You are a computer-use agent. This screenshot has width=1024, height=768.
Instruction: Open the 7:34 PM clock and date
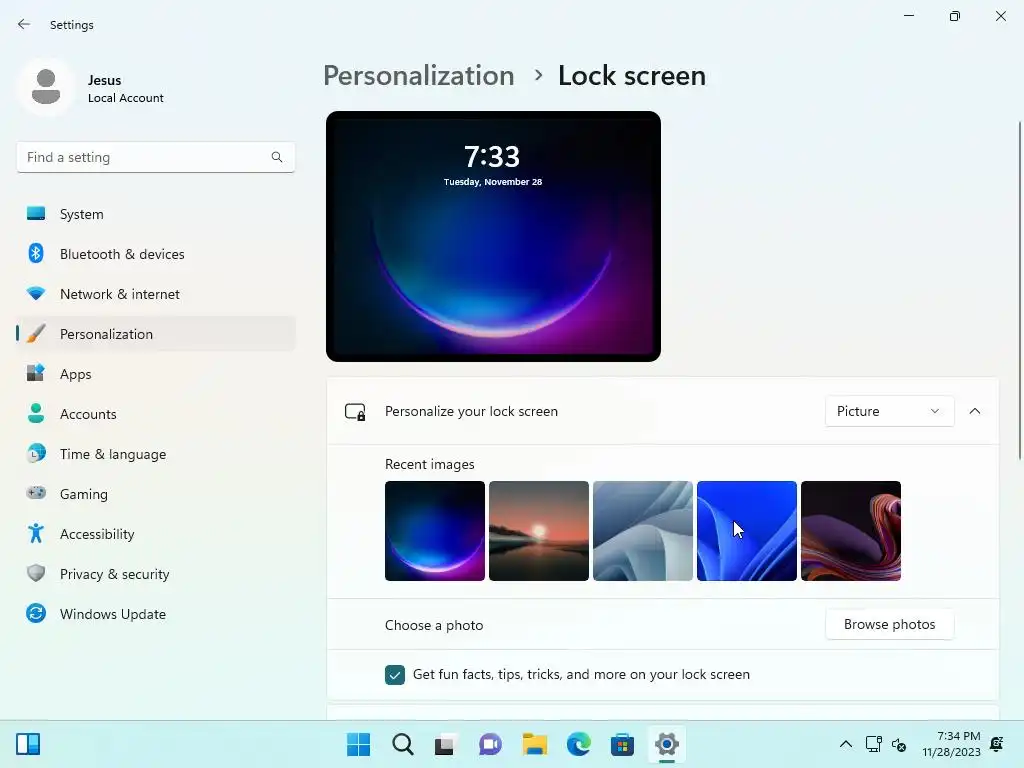pyautogui.click(x=952, y=744)
